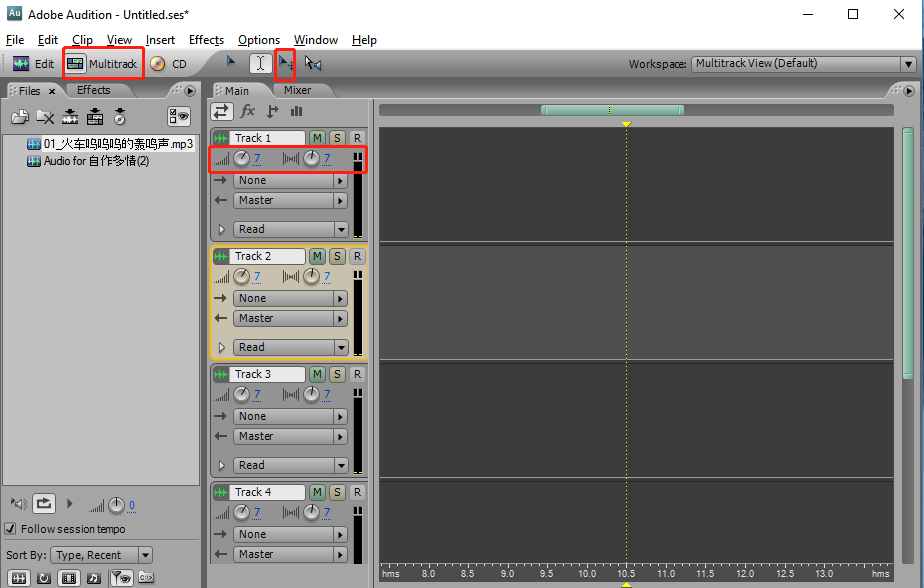Open the Options menu

259,39
